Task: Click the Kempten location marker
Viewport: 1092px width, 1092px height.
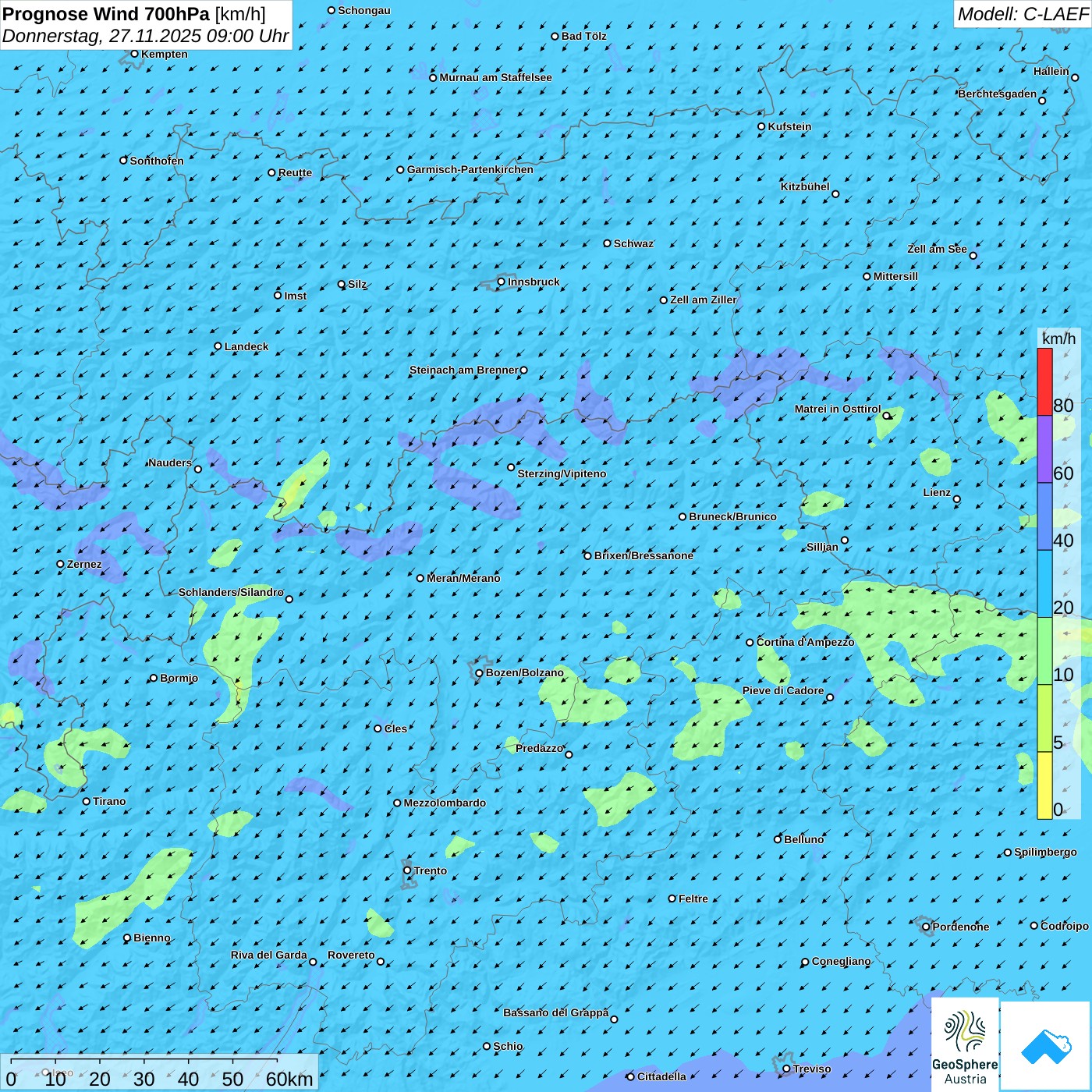Action: [134, 54]
